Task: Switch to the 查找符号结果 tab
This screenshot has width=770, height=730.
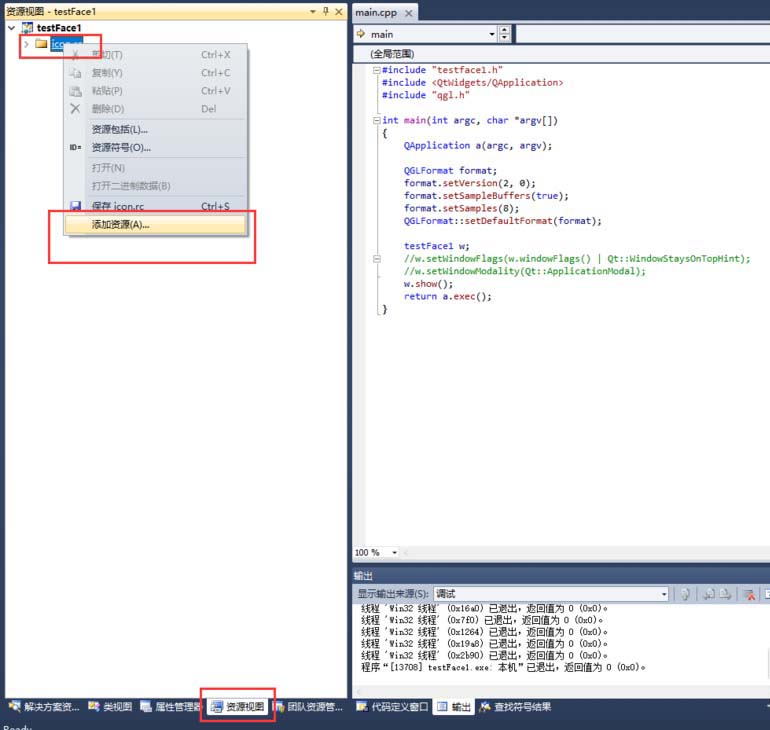Action: [x=515, y=707]
